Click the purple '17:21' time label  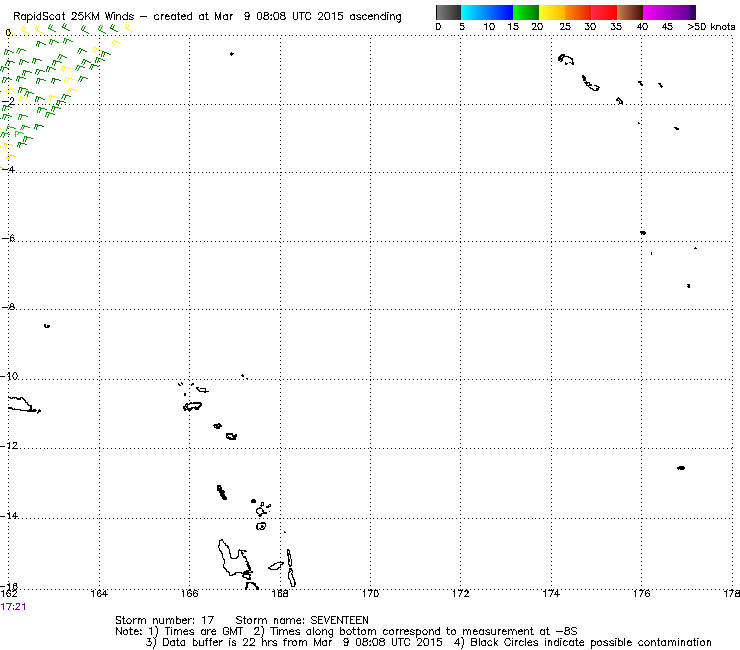(13, 607)
